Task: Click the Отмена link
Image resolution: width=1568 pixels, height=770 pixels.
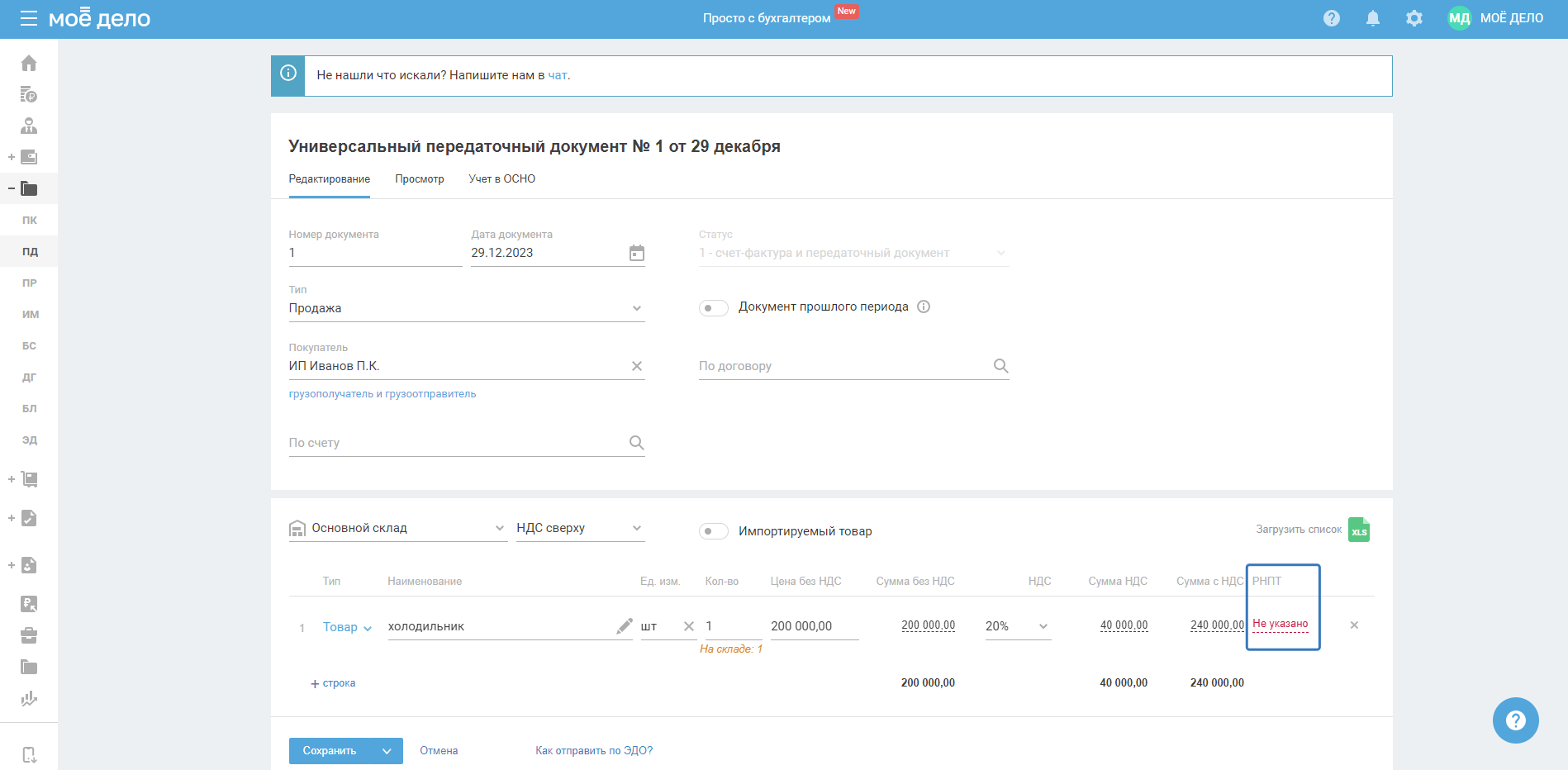Action: [x=439, y=751]
